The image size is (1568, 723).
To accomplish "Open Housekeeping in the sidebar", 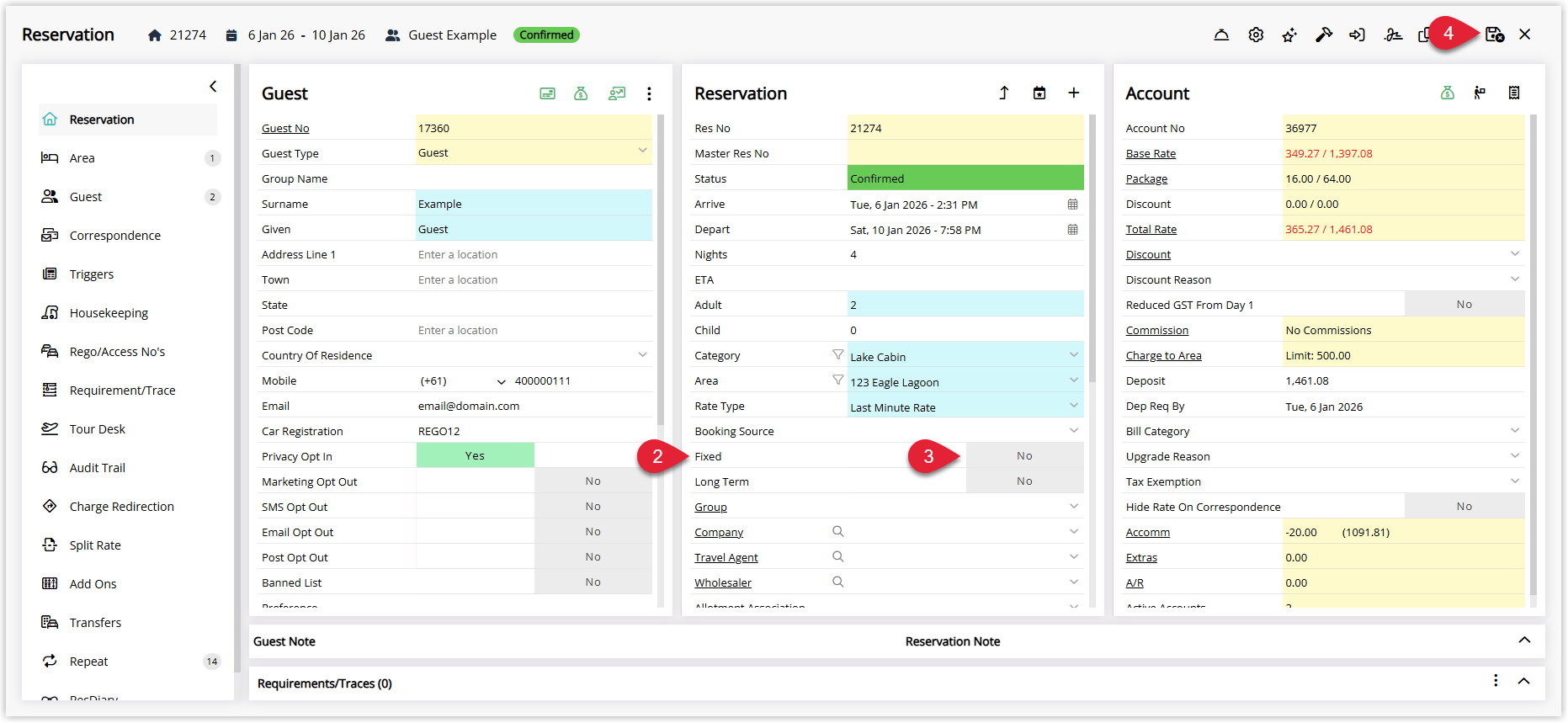I will (128, 313).
